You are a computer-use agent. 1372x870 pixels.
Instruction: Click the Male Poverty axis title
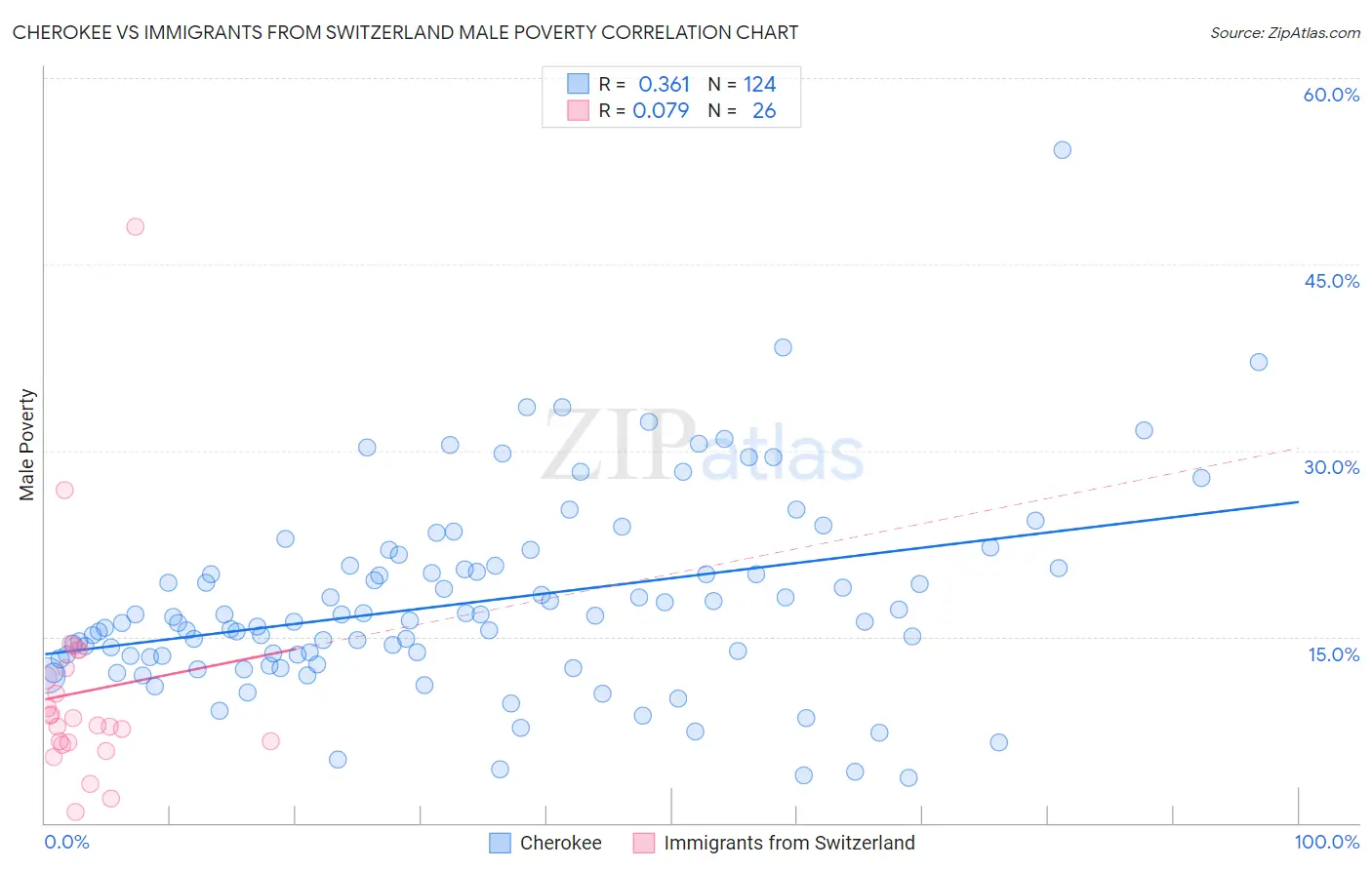pyautogui.click(x=26, y=445)
